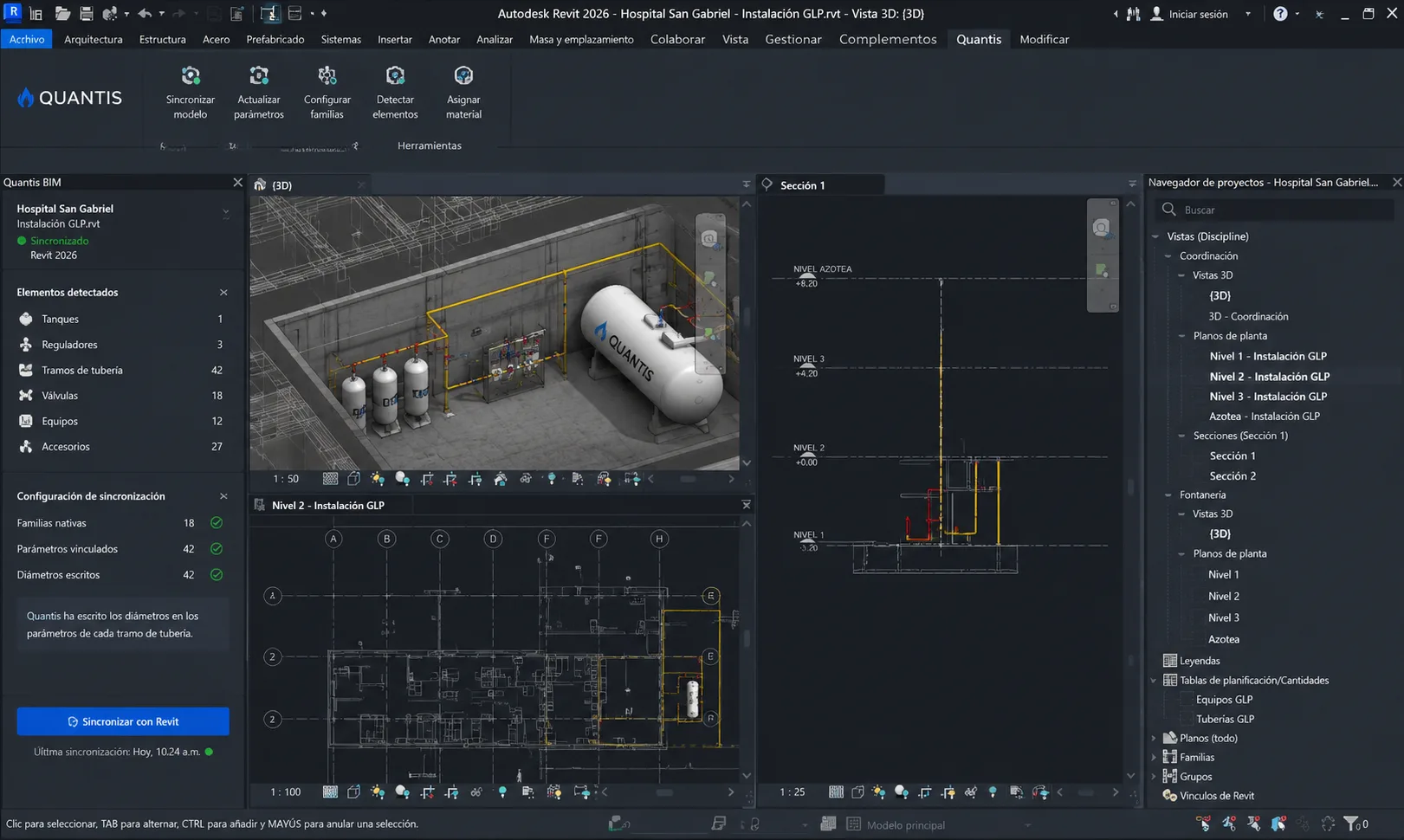Click the Válvulas valve icon in detected elements

pos(26,396)
